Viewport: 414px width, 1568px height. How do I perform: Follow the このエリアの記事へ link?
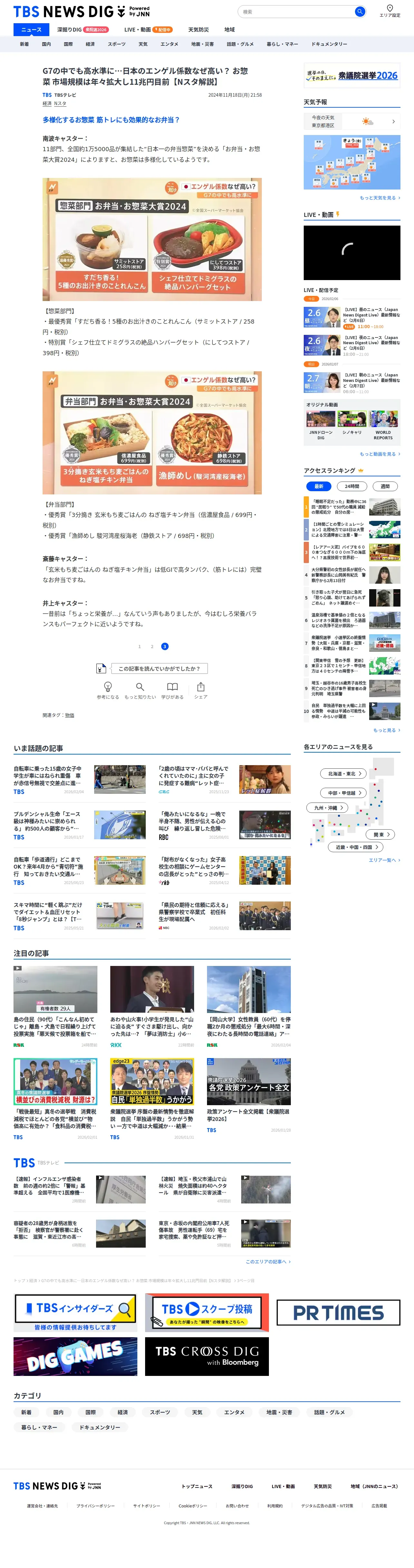268,1262
